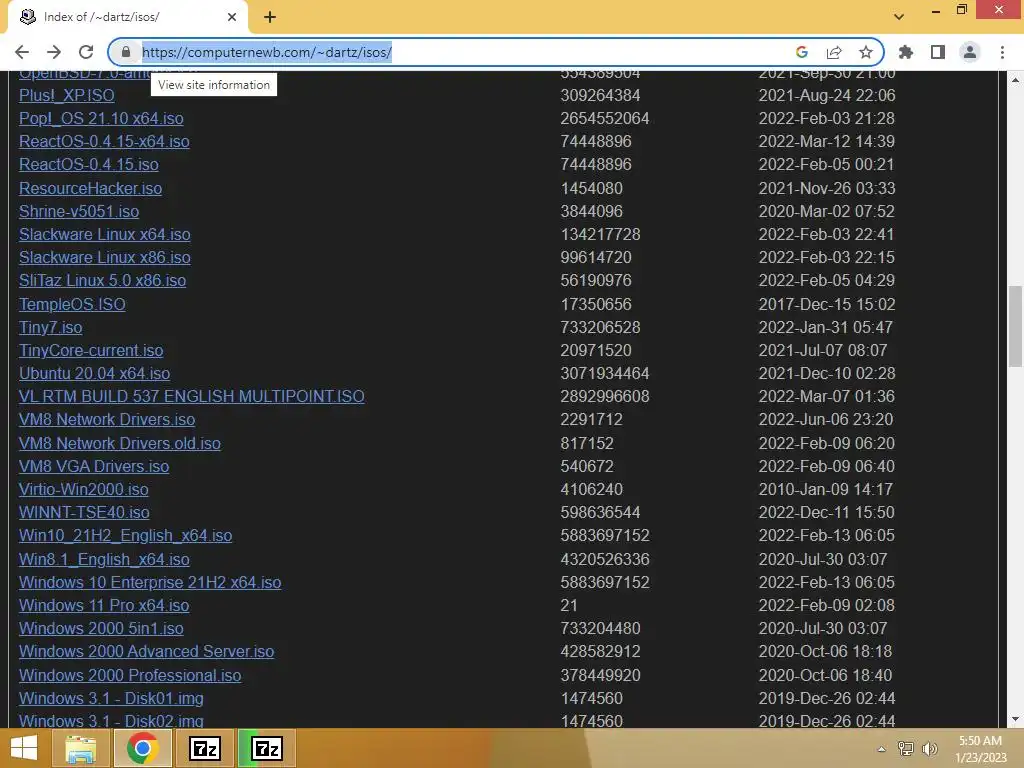Click the file size 4320526336
Viewport: 1024px width, 768px height.
click(605, 560)
